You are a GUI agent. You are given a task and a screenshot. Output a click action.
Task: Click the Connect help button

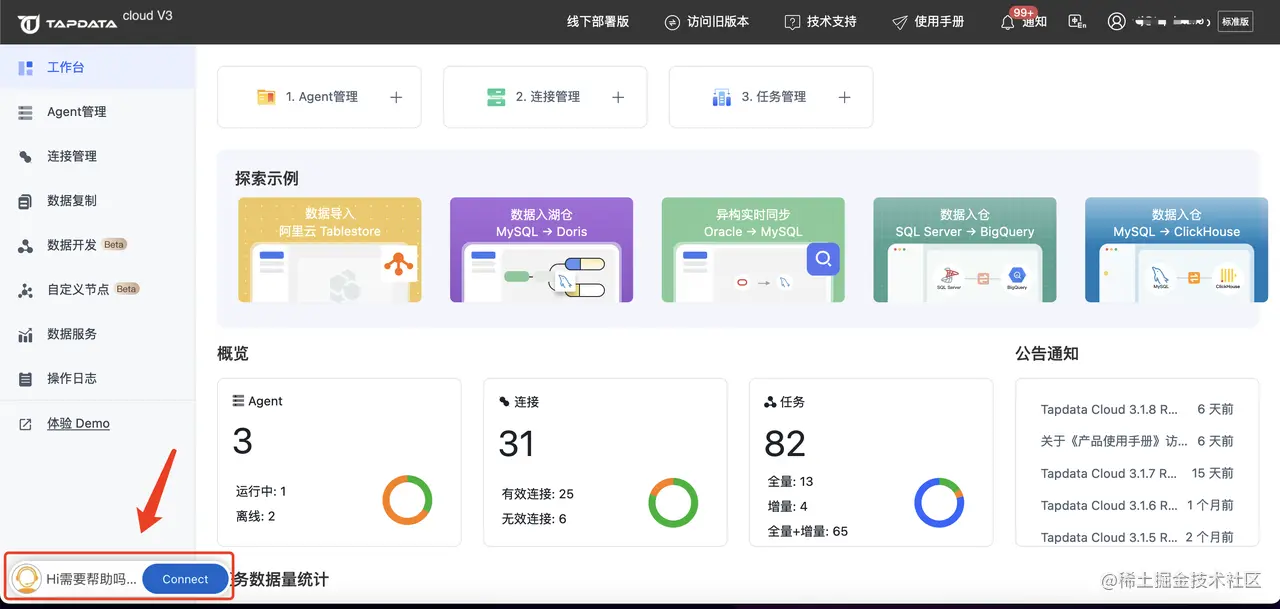click(x=185, y=579)
